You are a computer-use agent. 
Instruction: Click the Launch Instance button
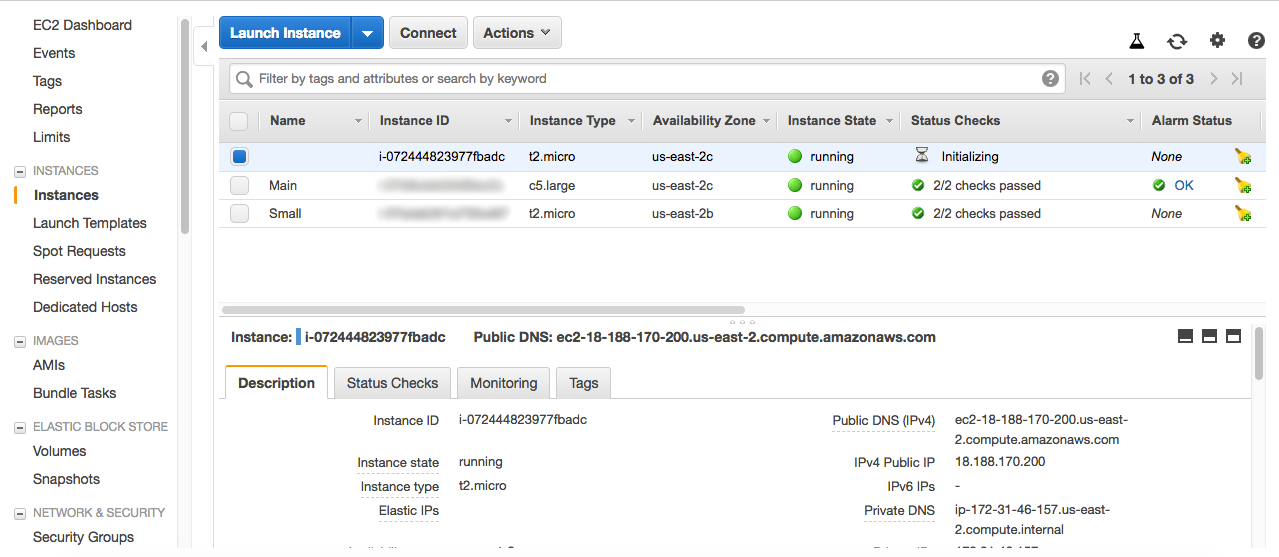[285, 33]
